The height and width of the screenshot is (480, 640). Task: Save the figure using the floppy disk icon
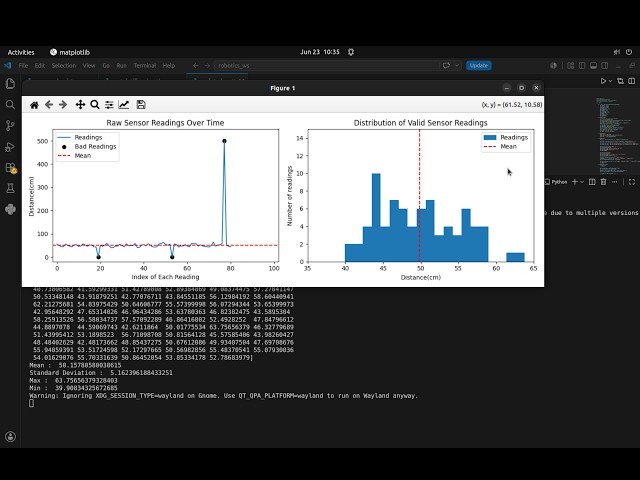[x=141, y=105]
